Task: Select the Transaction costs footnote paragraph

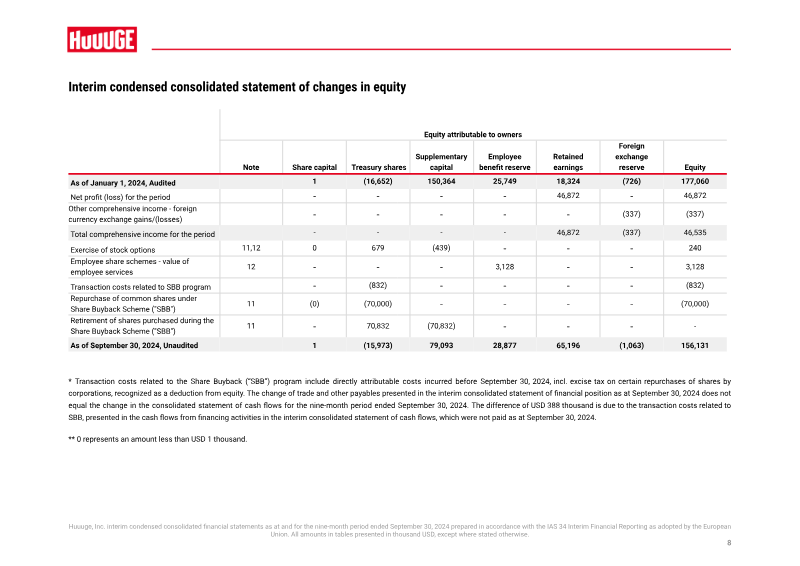Action: pos(399,399)
